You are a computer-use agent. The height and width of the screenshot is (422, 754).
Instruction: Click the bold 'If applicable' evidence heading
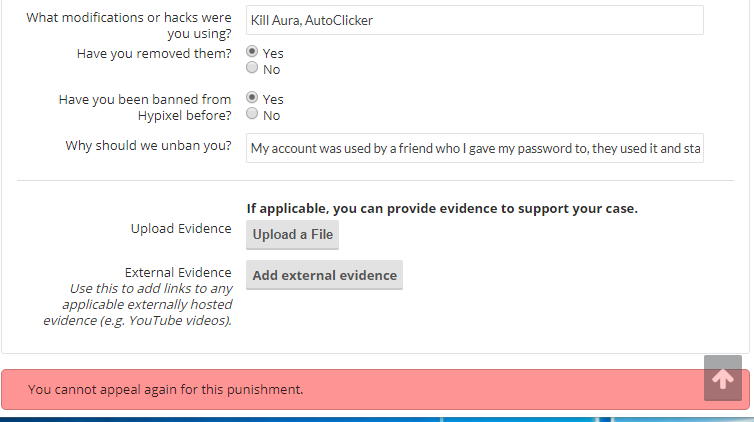coord(442,209)
